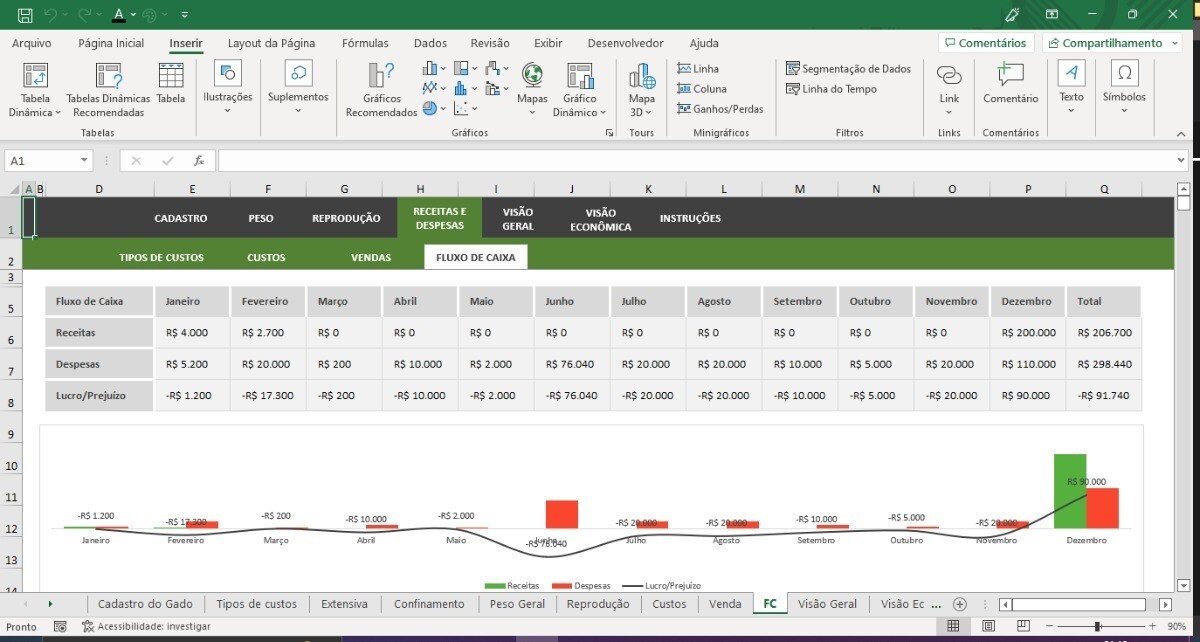The height and width of the screenshot is (642, 1200).
Task: Open the Fórmulas ribbon tab
Action: tap(365, 43)
